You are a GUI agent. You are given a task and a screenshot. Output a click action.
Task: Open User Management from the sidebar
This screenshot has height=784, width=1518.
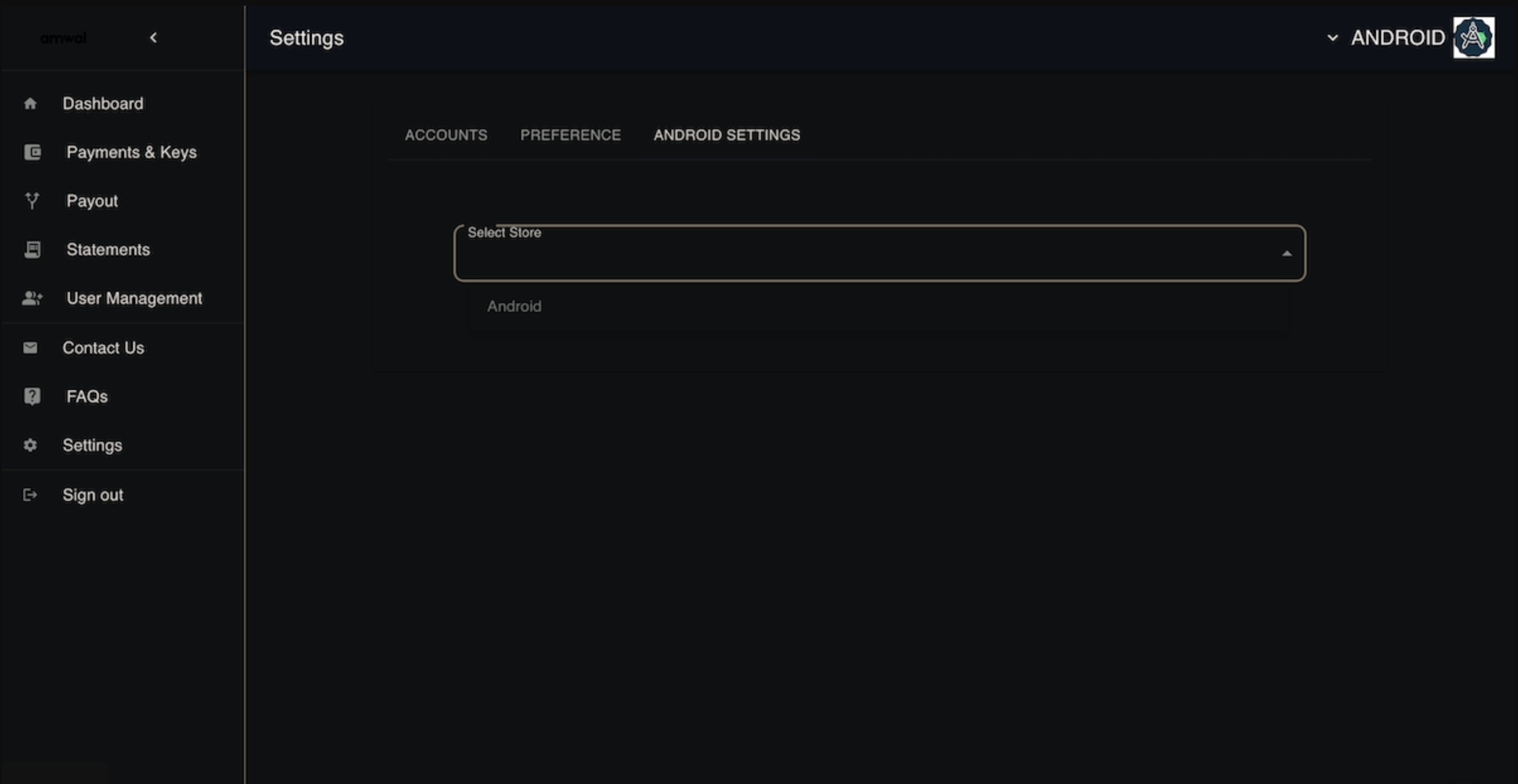(x=134, y=298)
